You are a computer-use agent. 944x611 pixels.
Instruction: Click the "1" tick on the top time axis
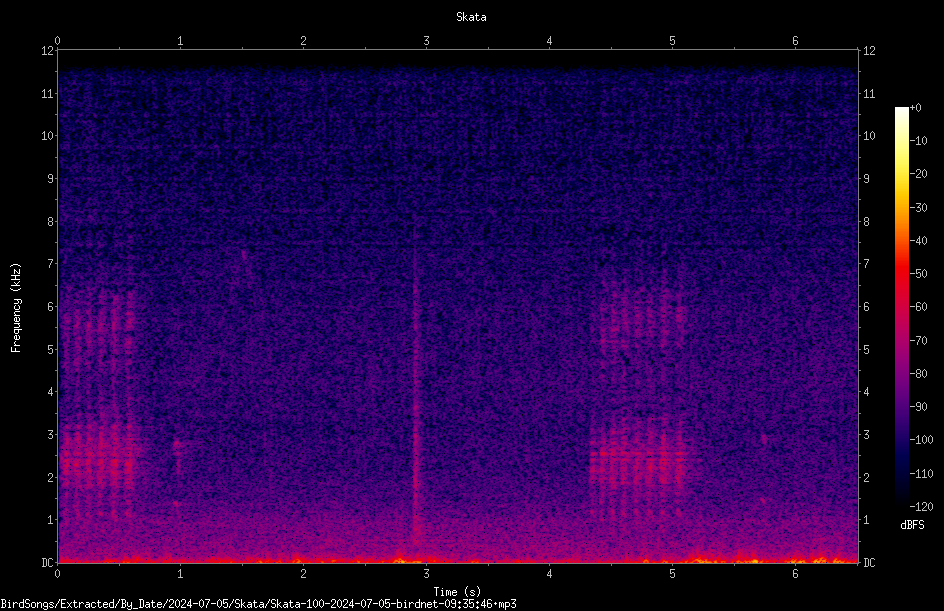[180, 41]
